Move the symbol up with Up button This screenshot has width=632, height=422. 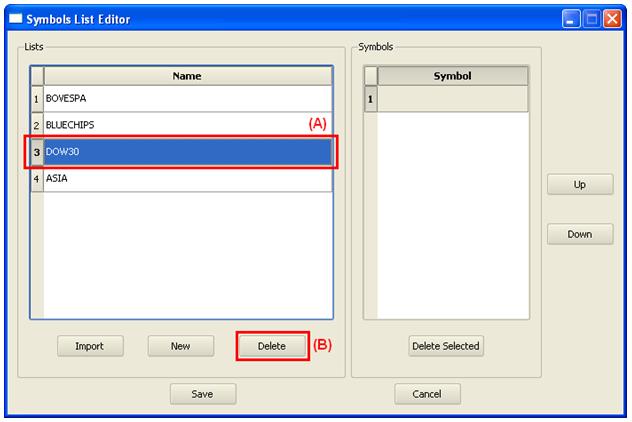click(580, 185)
